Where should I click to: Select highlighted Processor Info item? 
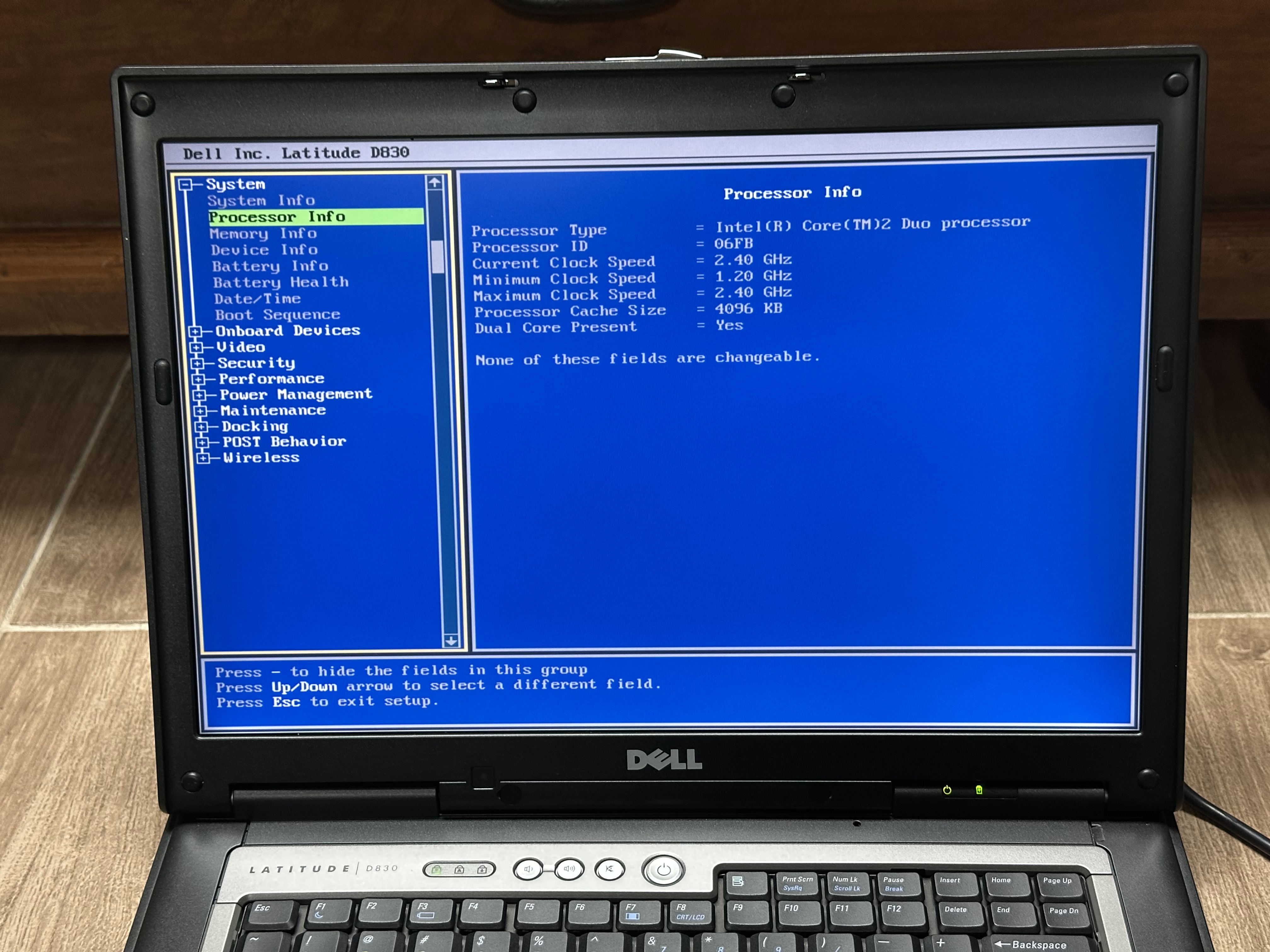277,217
